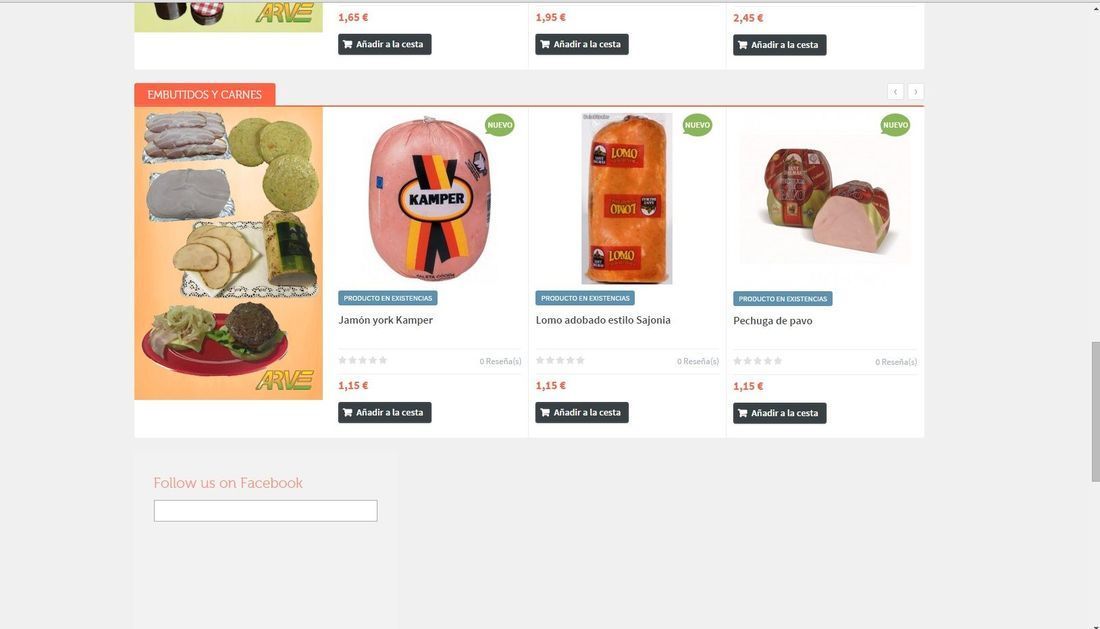Click the empty field under Follow us on Facebook

pyautogui.click(x=265, y=510)
